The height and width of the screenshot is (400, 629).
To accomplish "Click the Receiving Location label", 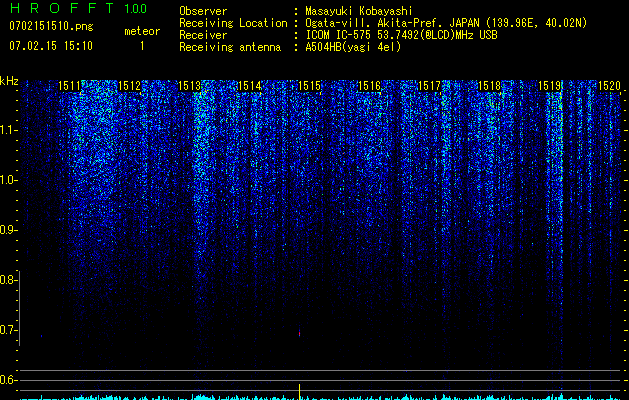I will click(x=233, y=23).
